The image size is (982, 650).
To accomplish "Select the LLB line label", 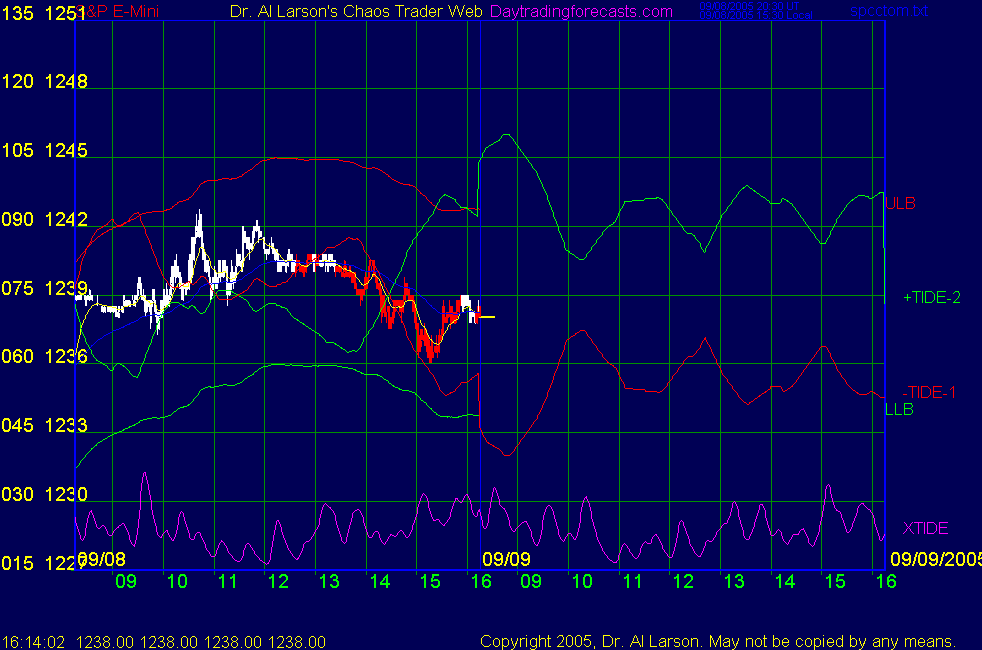I will (899, 410).
